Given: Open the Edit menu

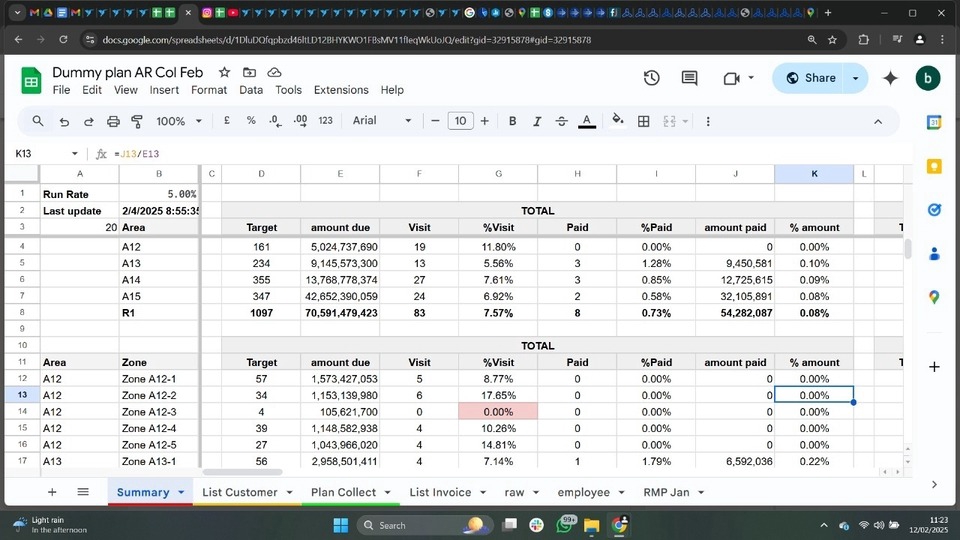Looking at the screenshot, I should tap(92, 90).
